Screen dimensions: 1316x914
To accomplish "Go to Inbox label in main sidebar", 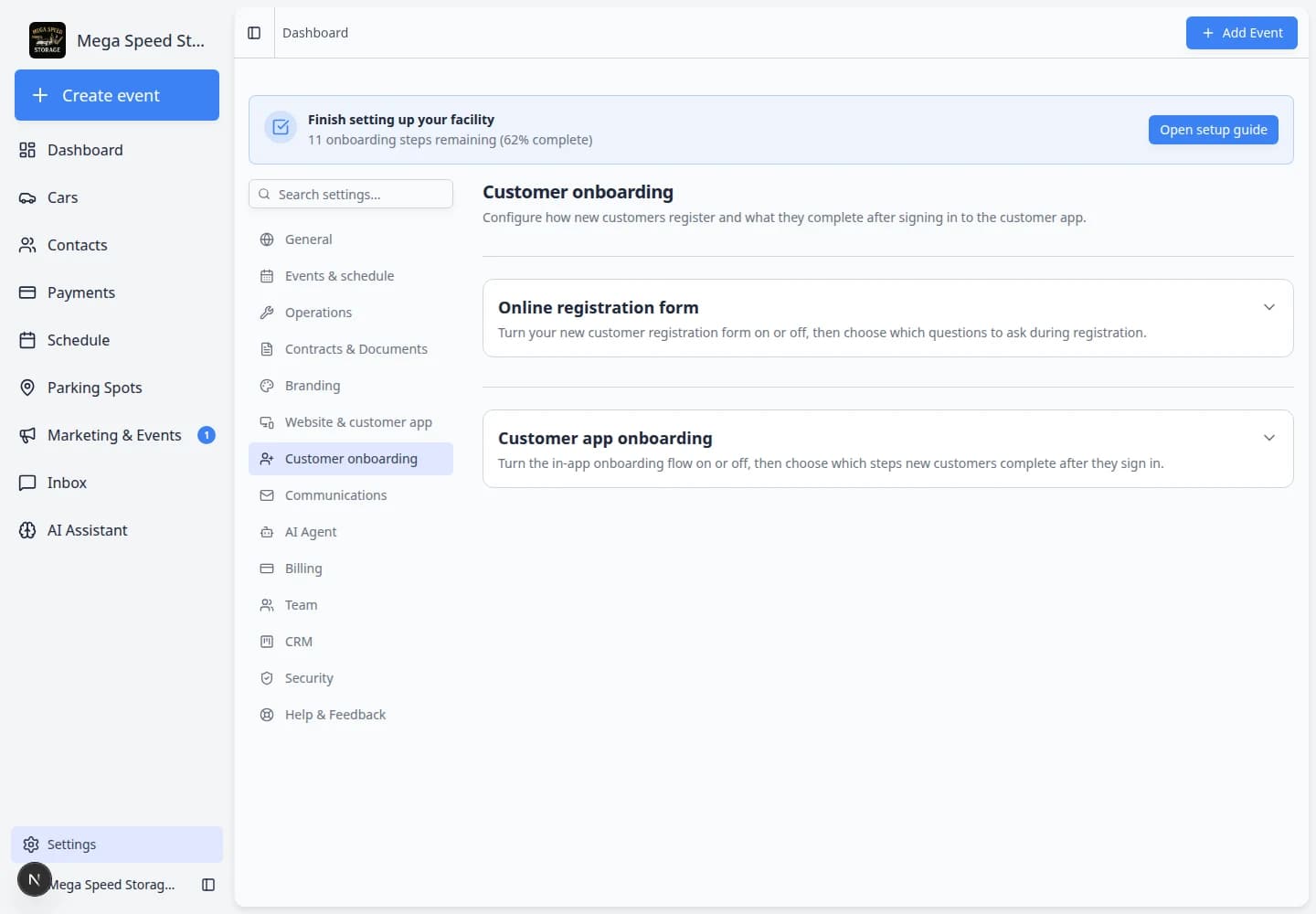I will (67, 483).
